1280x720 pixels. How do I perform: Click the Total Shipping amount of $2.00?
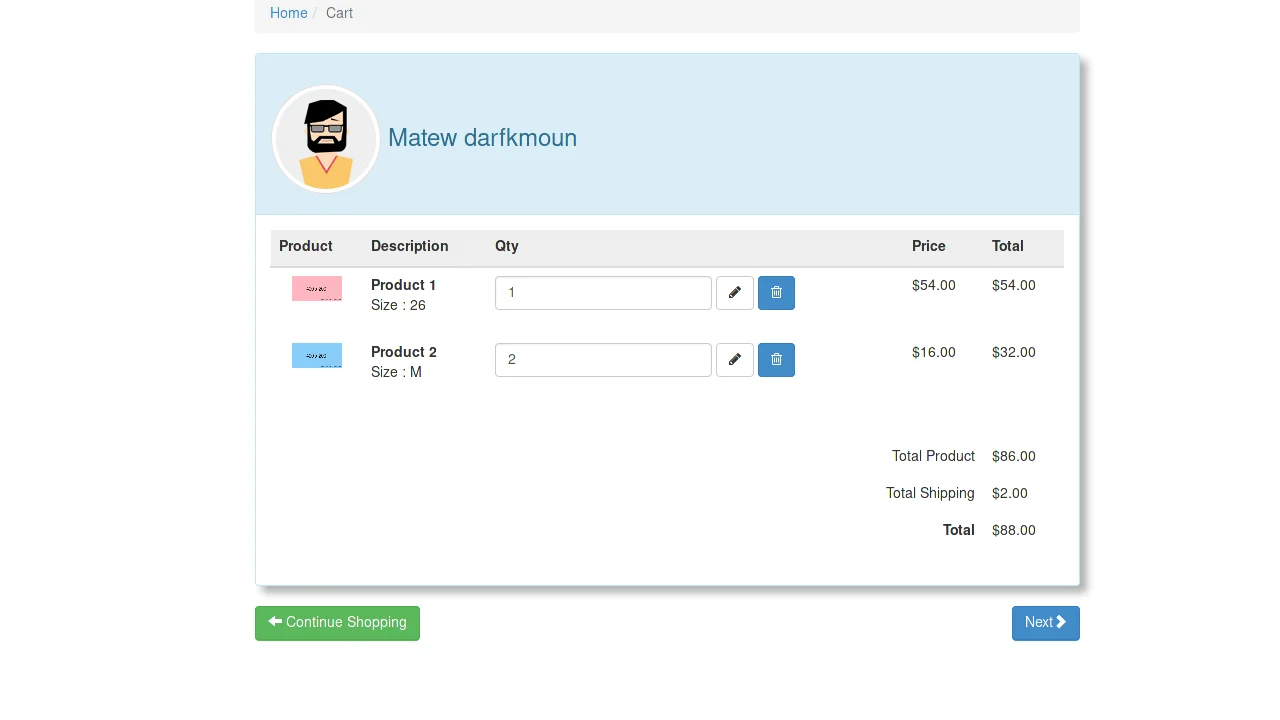(1009, 493)
